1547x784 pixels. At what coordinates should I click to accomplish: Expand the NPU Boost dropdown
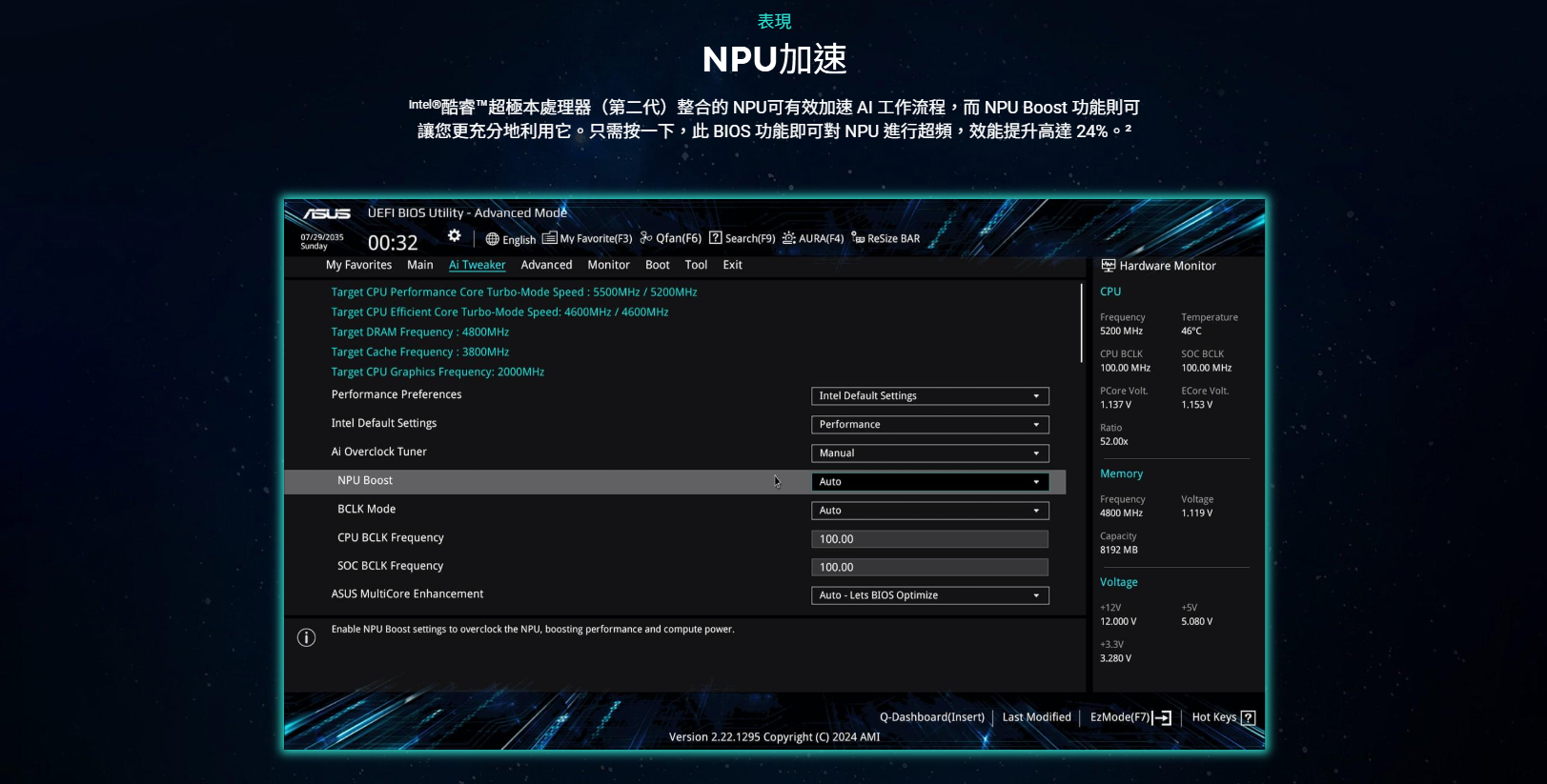click(929, 482)
